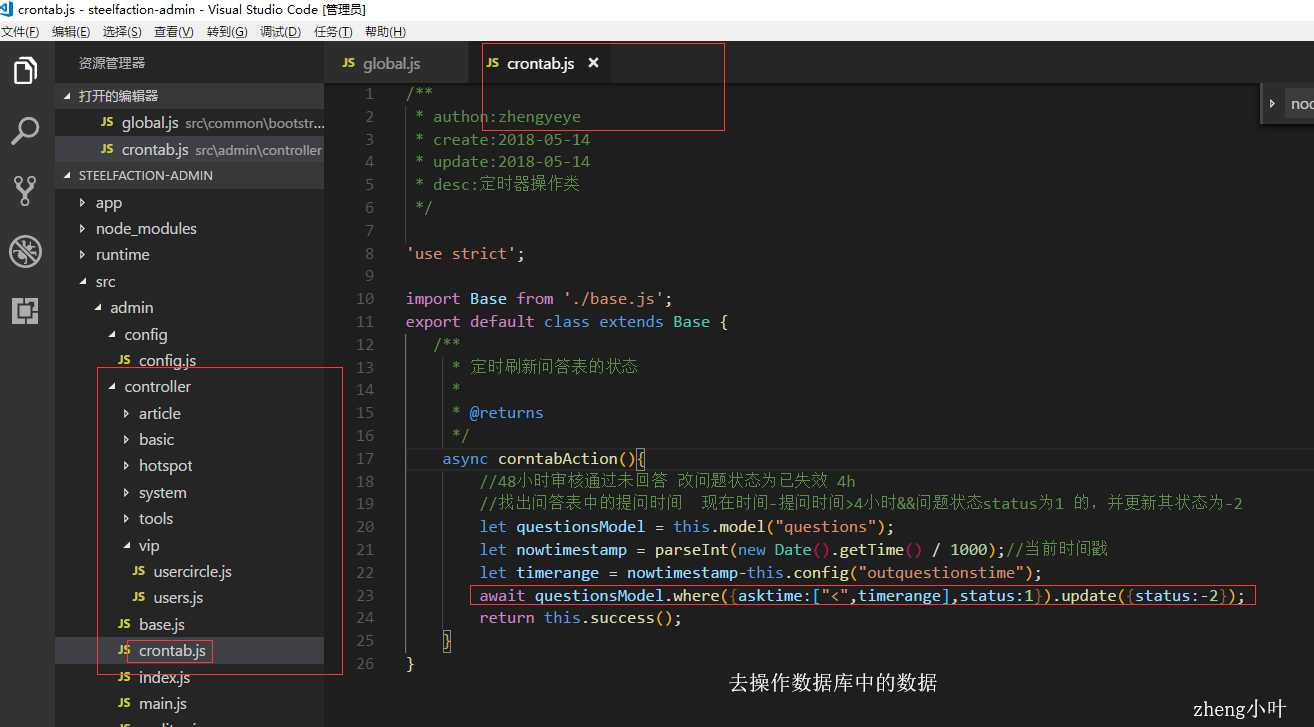Click the 'use strict' statement on line 8
Screen dimensions: 1314x727
click(x=465, y=254)
